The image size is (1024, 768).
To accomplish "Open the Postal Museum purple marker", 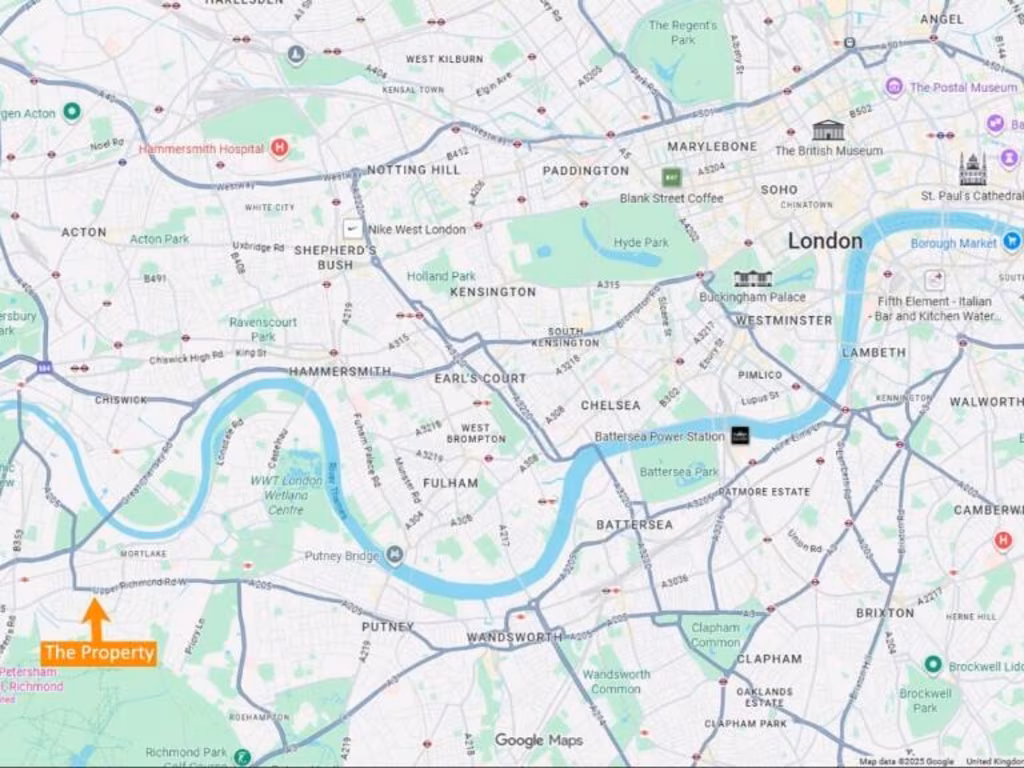I will coord(894,86).
